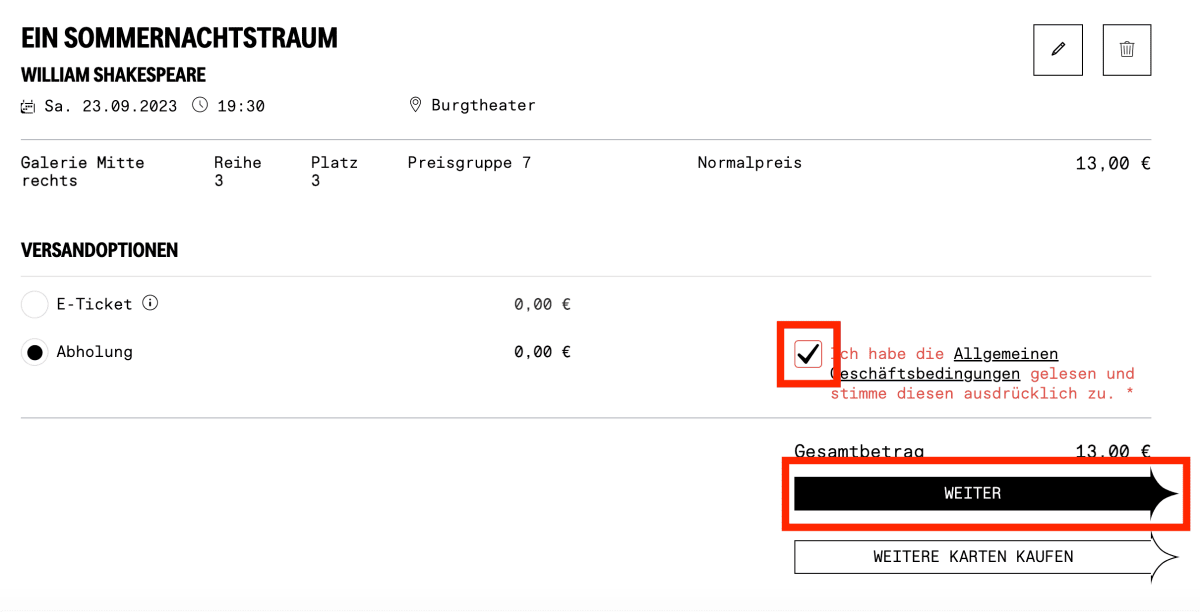Image resolution: width=1200 pixels, height=612 pixels.
Task: Select the Abholung radio button
Action: 35,352
